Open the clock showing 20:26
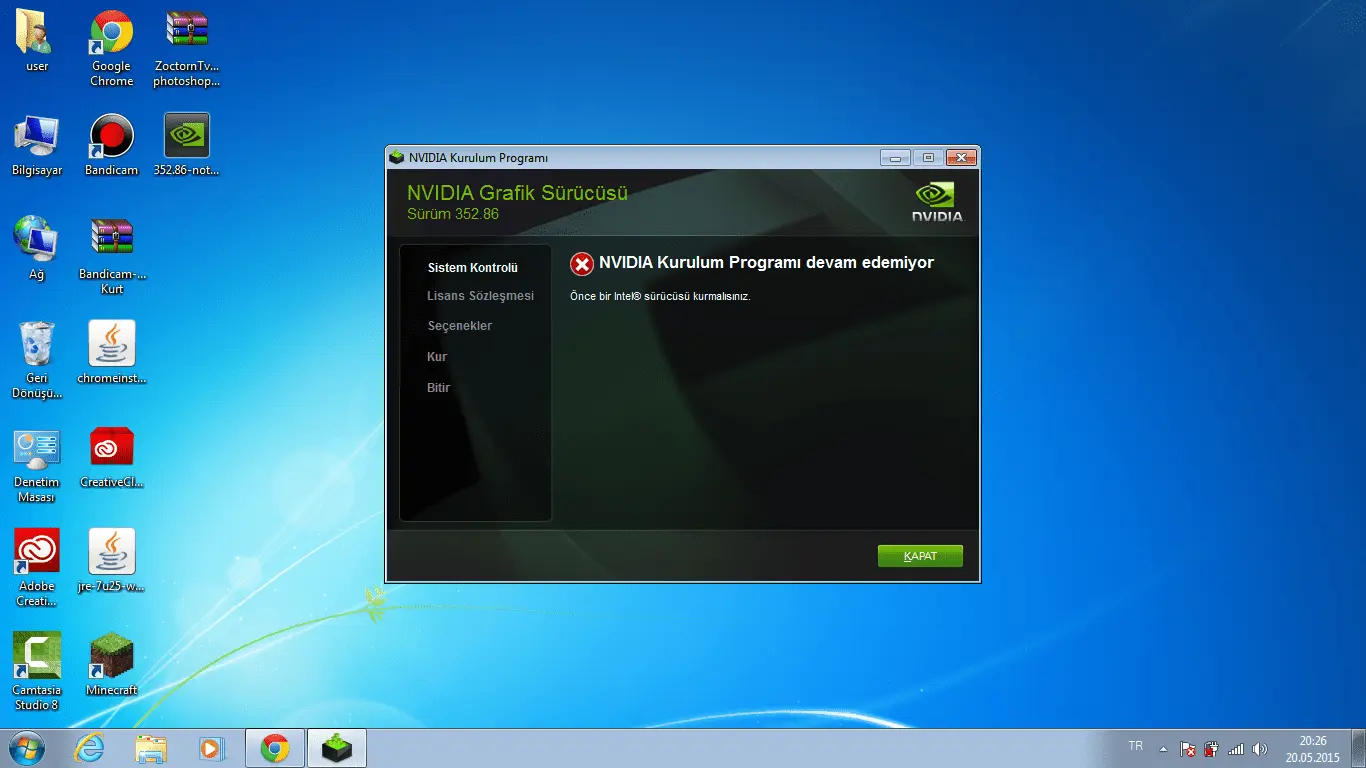The image size is (1366, 768). click(1313, 748)
